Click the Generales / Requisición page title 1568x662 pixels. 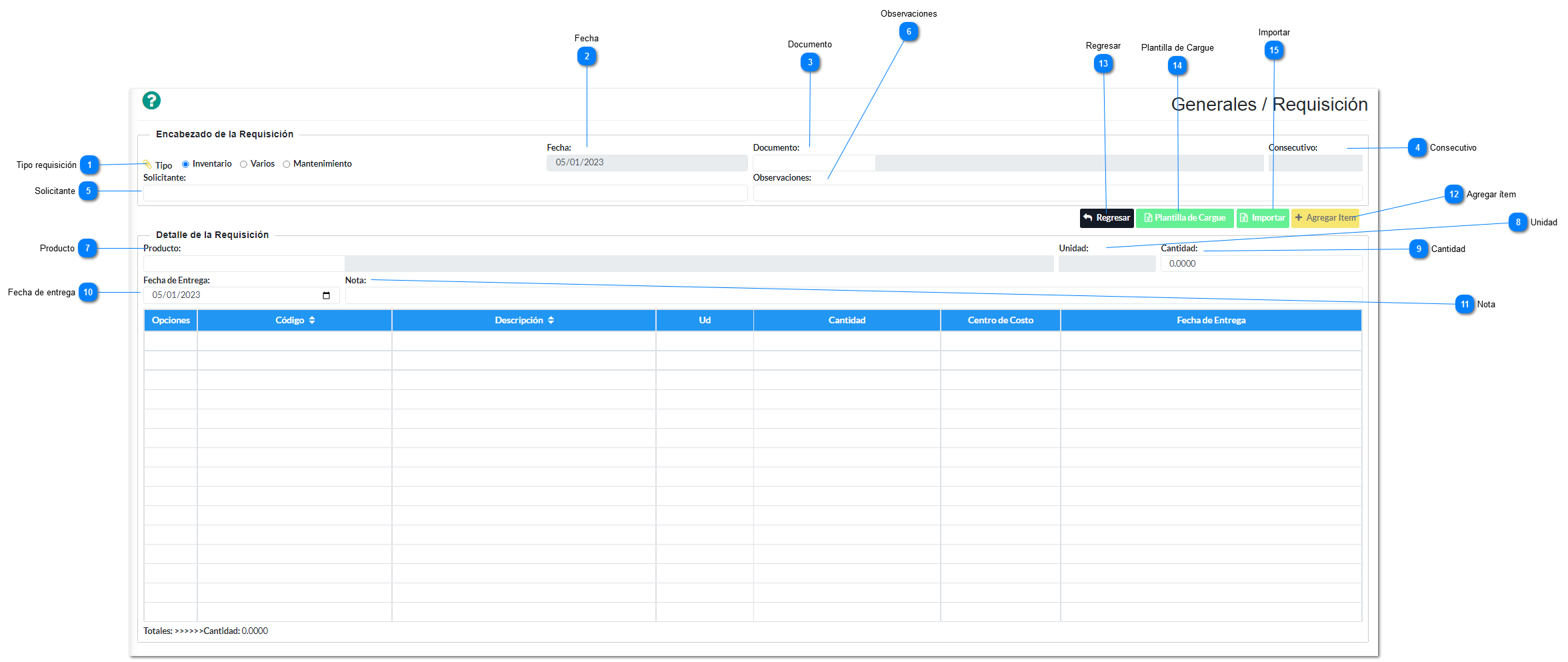(x=1269, y=105)
